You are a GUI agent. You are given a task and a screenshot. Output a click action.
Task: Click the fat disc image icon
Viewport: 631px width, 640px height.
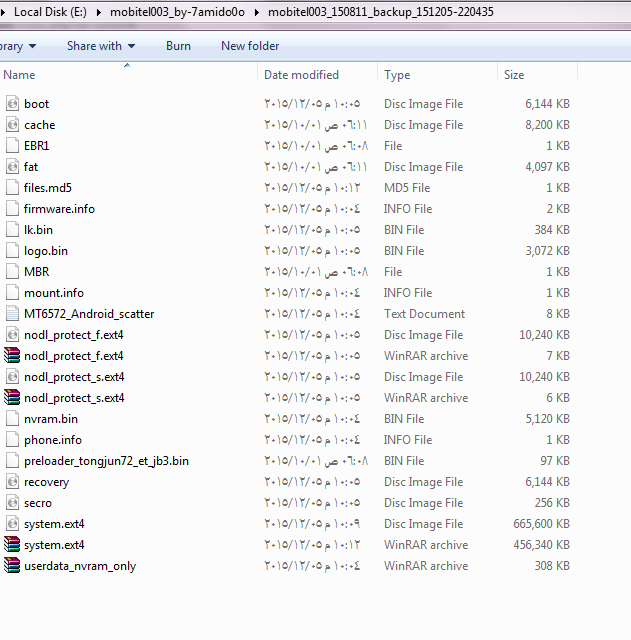click(13, 167)
